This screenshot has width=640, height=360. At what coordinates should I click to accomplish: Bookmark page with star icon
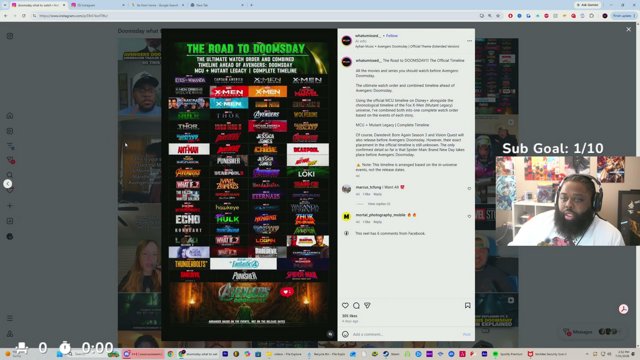[498, 16]
